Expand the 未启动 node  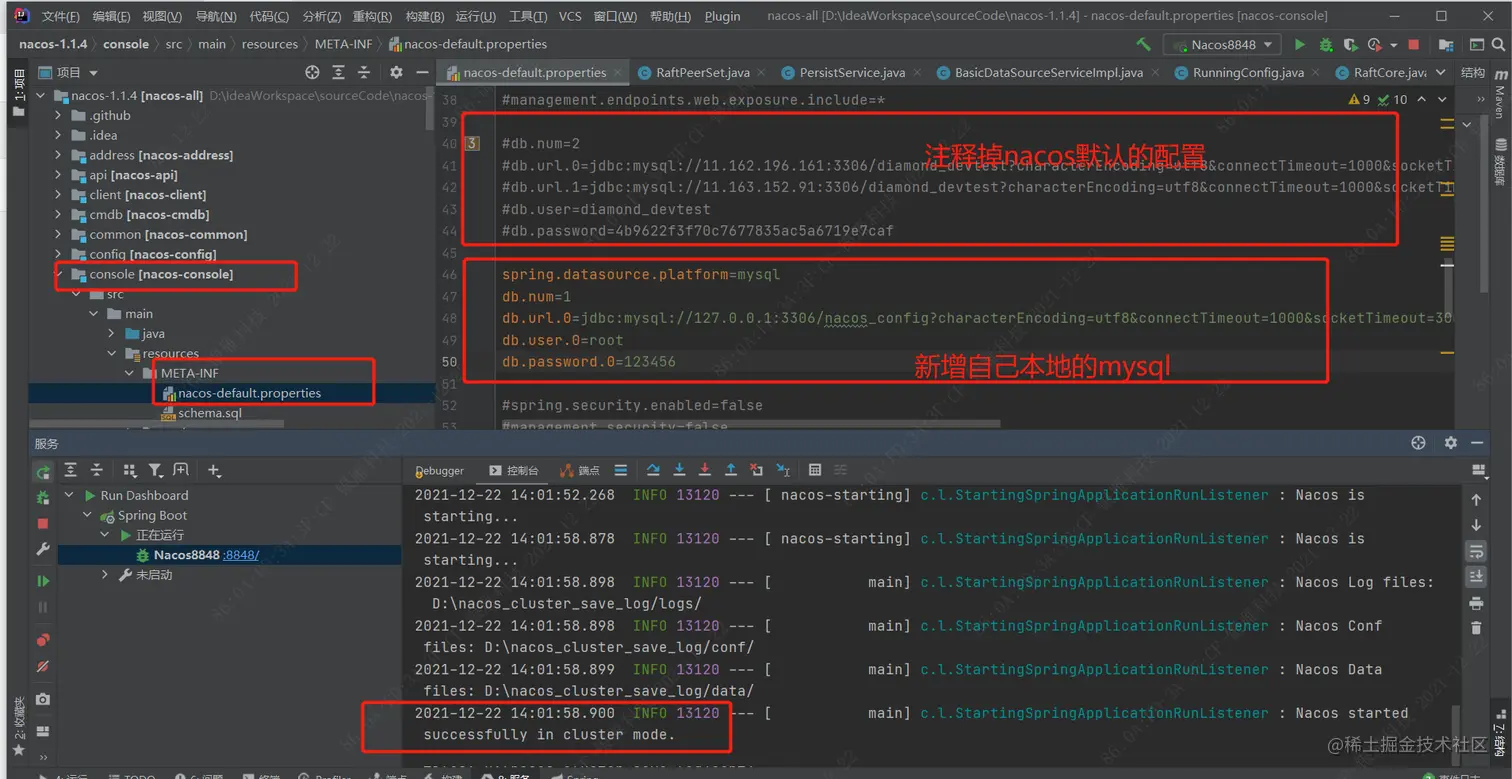click(105, 575)
